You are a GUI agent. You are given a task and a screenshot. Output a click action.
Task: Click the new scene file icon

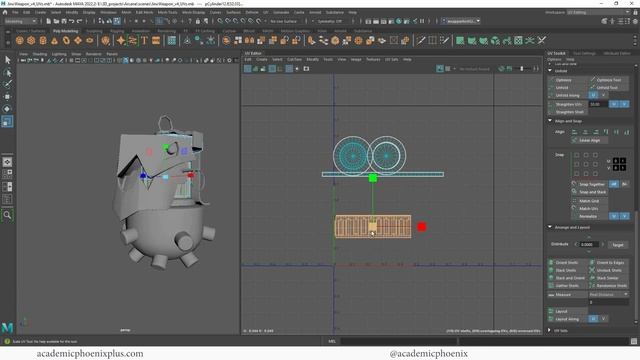coord(49,21)
